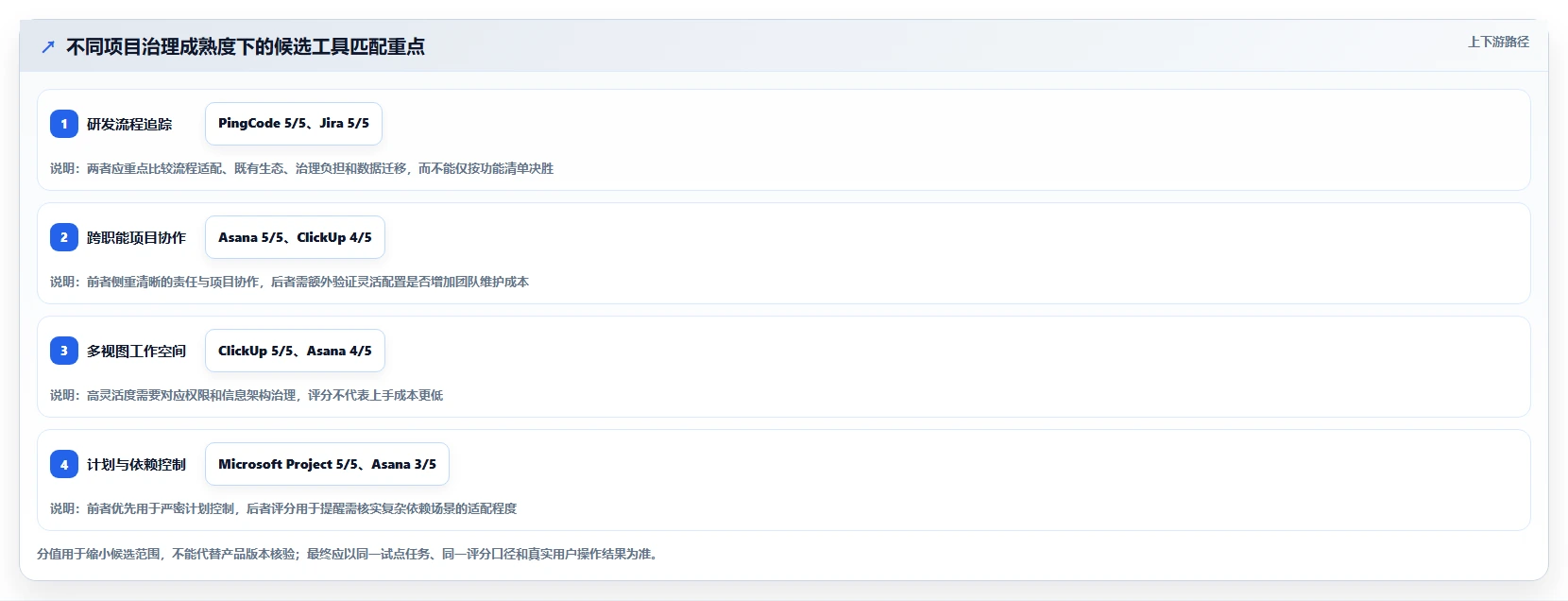This screenshot has width=1568, height=601.
Task: Select the number 4 step badge
Action: point(64,464)
